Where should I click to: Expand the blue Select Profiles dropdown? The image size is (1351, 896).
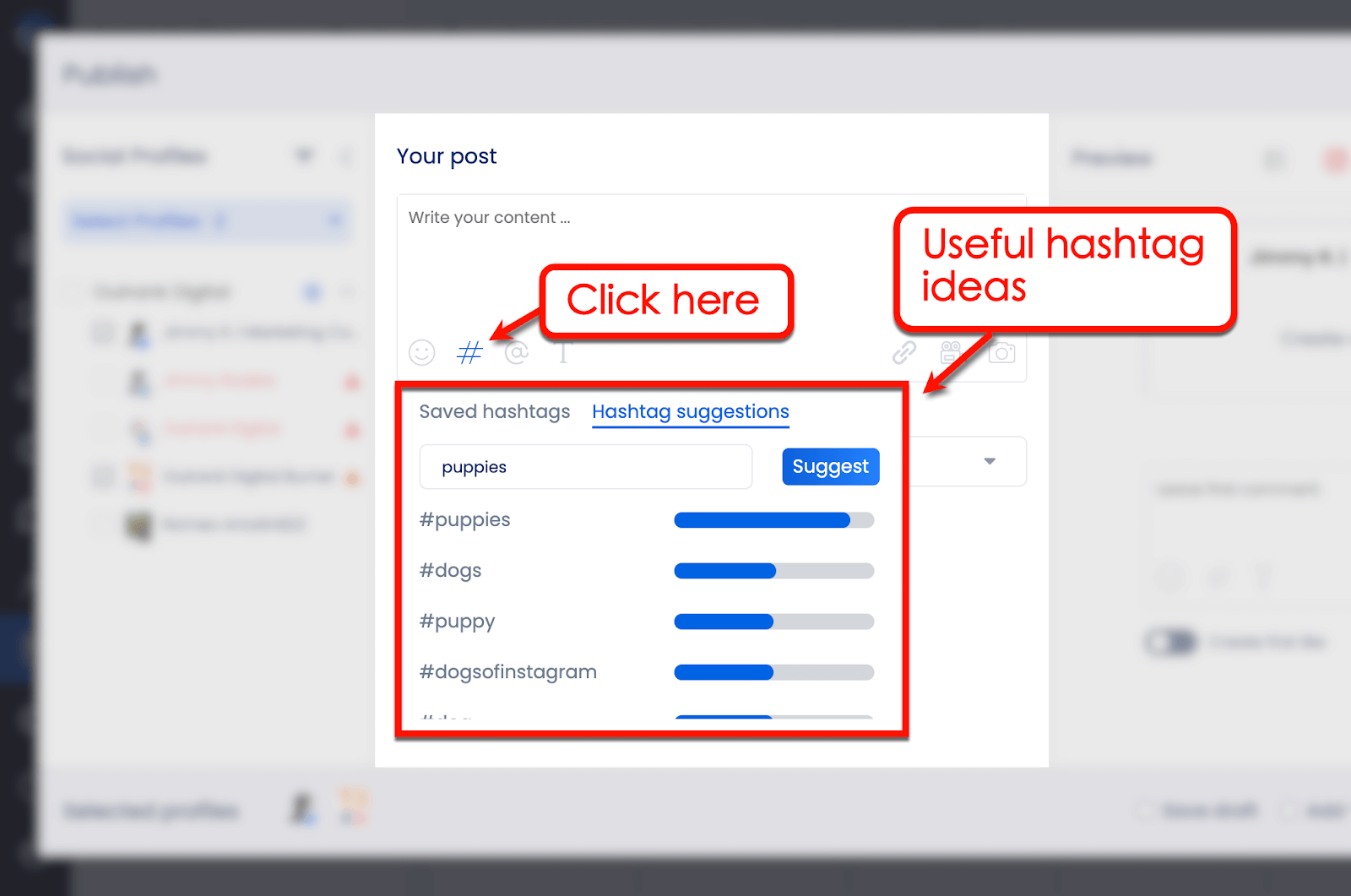click(207, 221)
